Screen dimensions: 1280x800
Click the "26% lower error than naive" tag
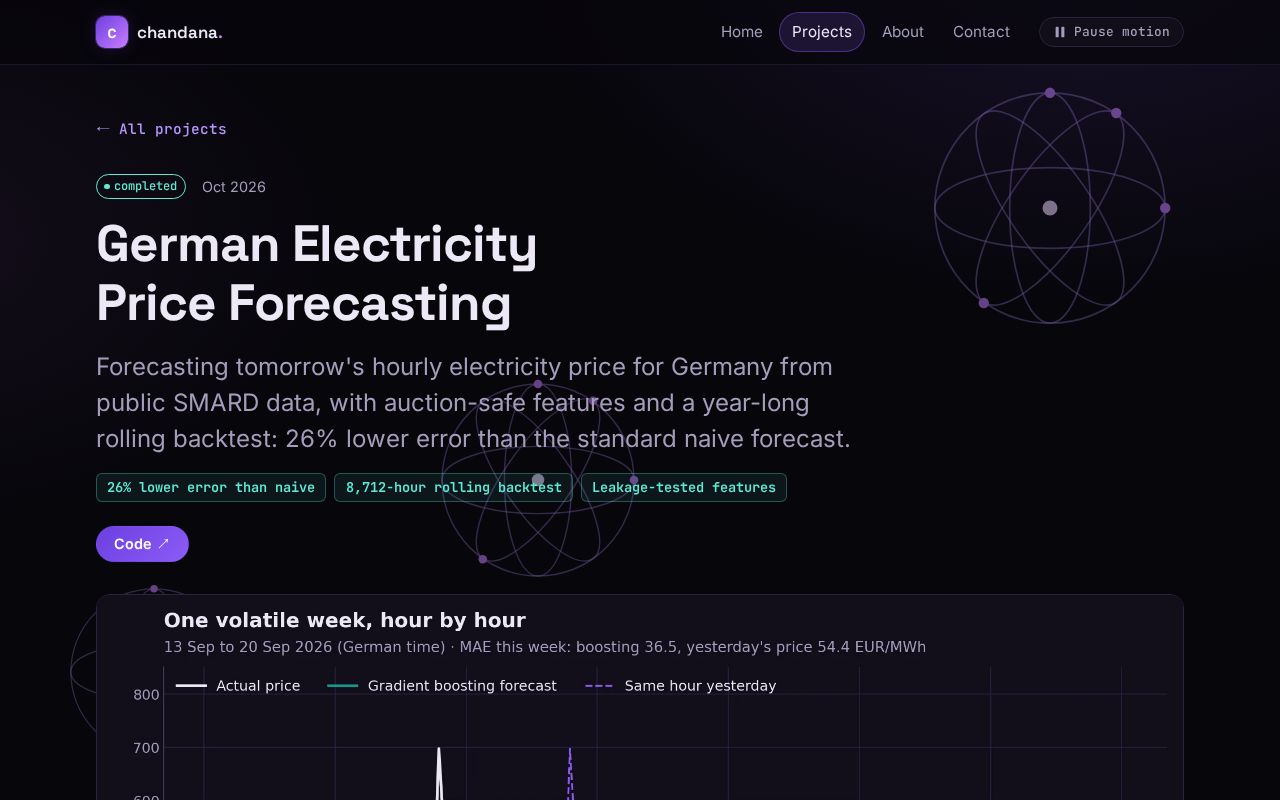(211, 488)
